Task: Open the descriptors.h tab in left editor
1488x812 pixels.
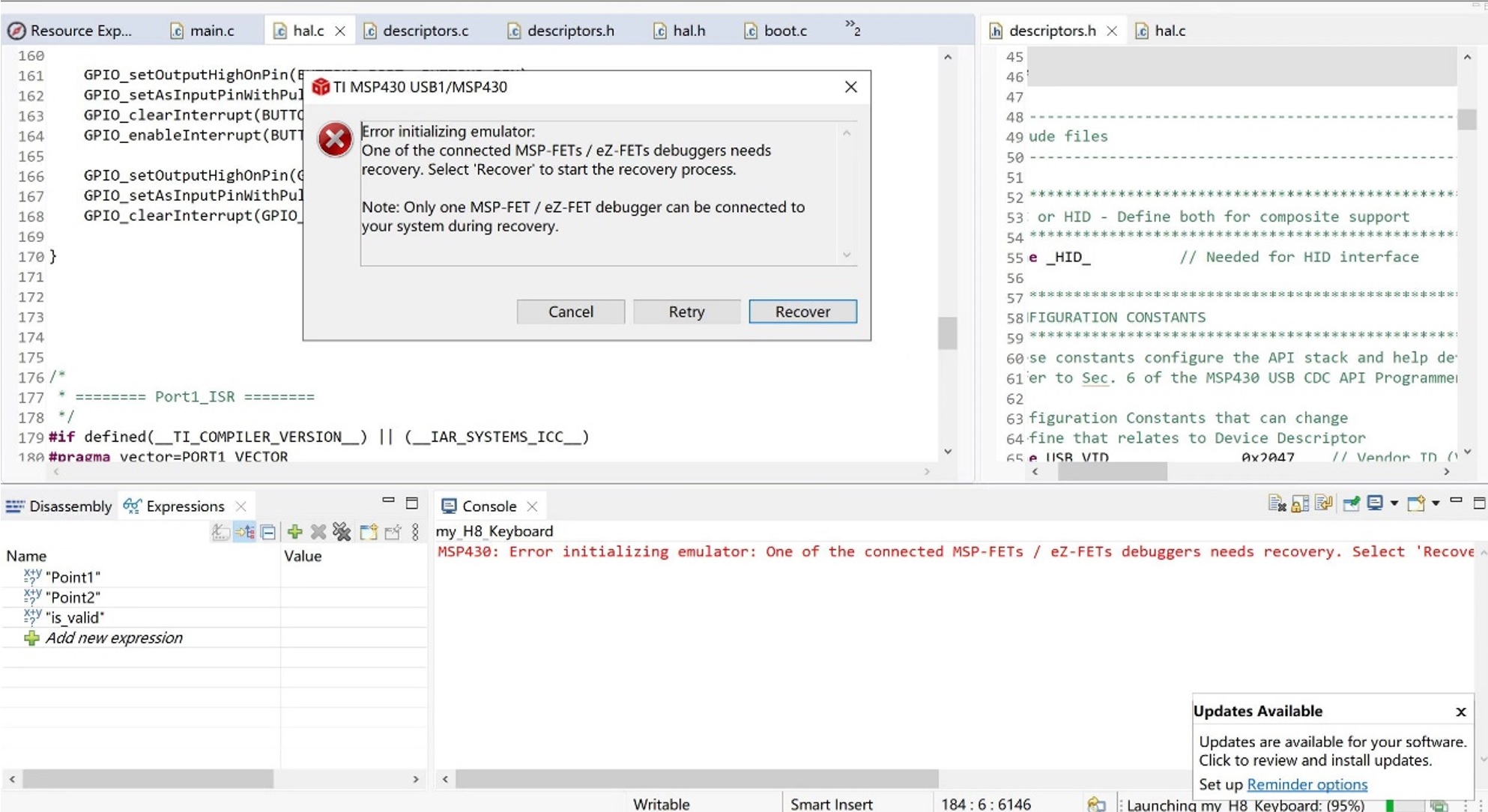Action: point(561,31)
